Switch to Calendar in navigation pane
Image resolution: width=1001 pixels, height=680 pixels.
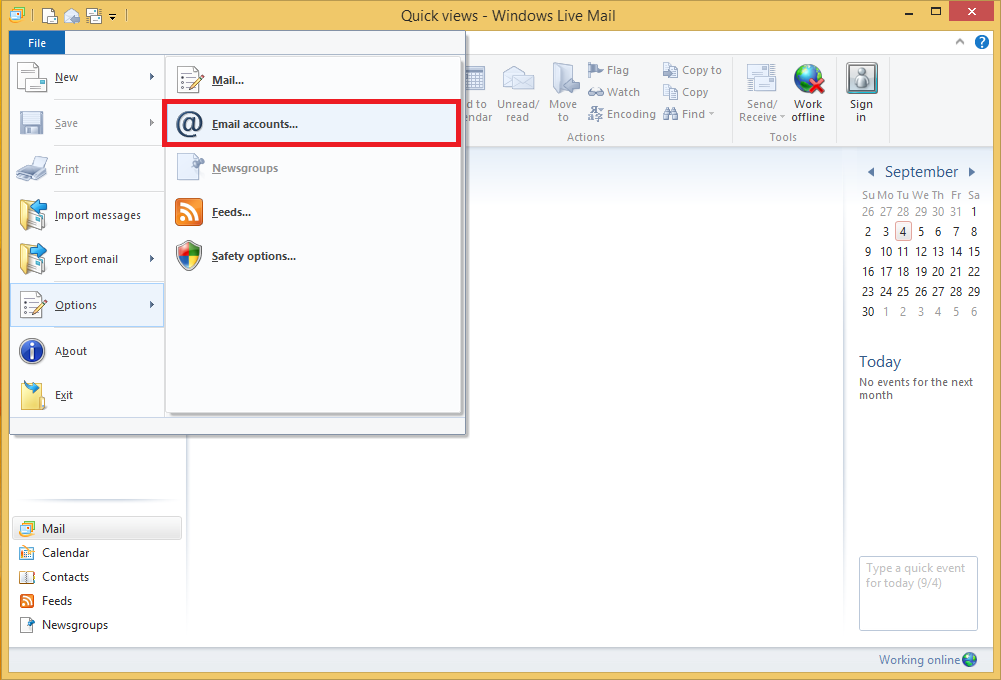(x=65, y=553)
